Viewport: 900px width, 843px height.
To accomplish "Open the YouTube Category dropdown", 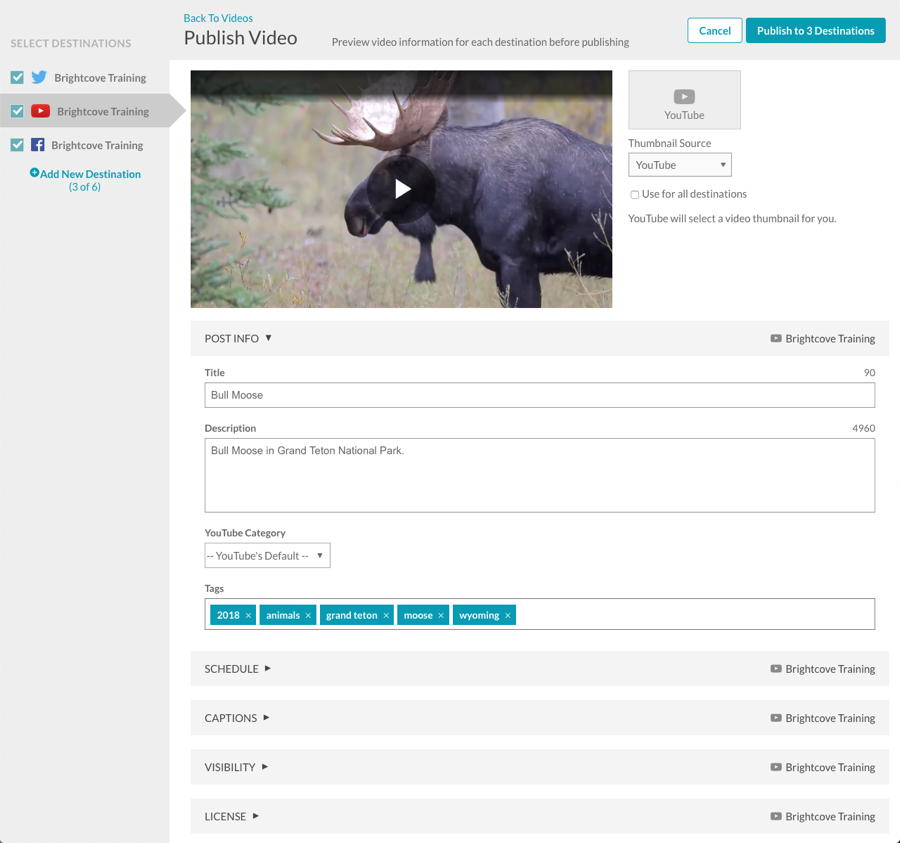I will click(267, 556).
